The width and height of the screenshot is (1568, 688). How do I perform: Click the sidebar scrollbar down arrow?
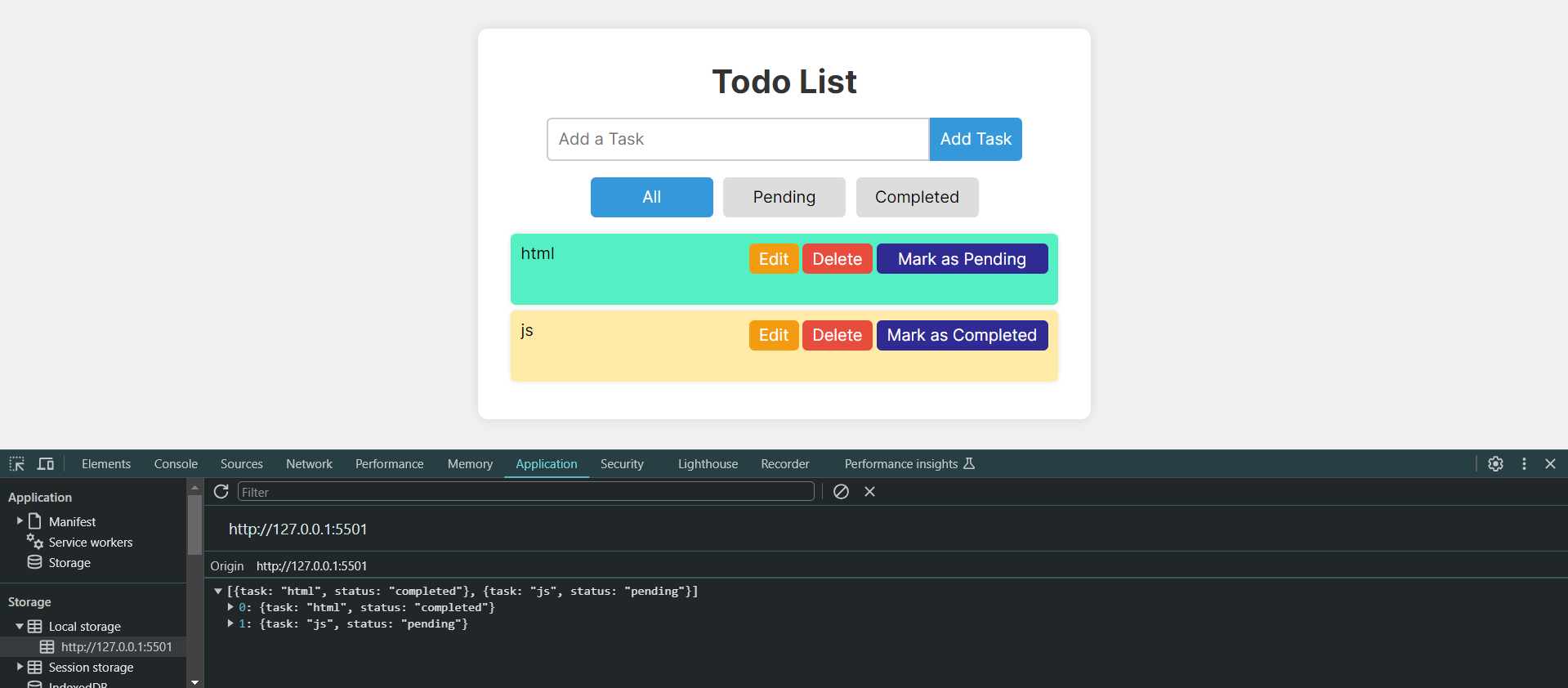point(194,681)
